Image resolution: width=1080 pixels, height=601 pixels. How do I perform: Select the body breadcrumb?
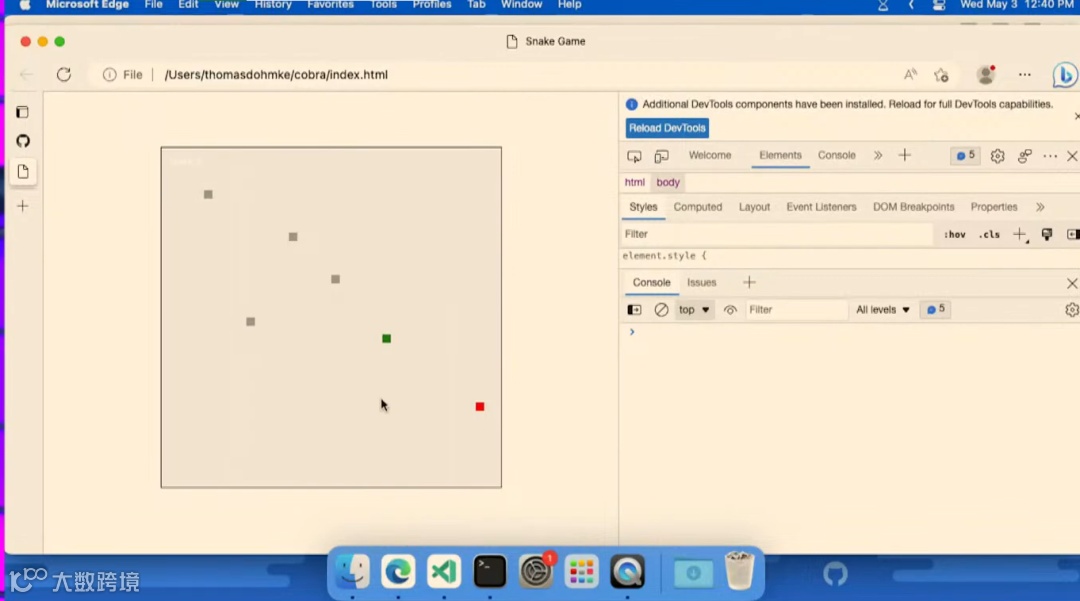[x=667, y=182]
